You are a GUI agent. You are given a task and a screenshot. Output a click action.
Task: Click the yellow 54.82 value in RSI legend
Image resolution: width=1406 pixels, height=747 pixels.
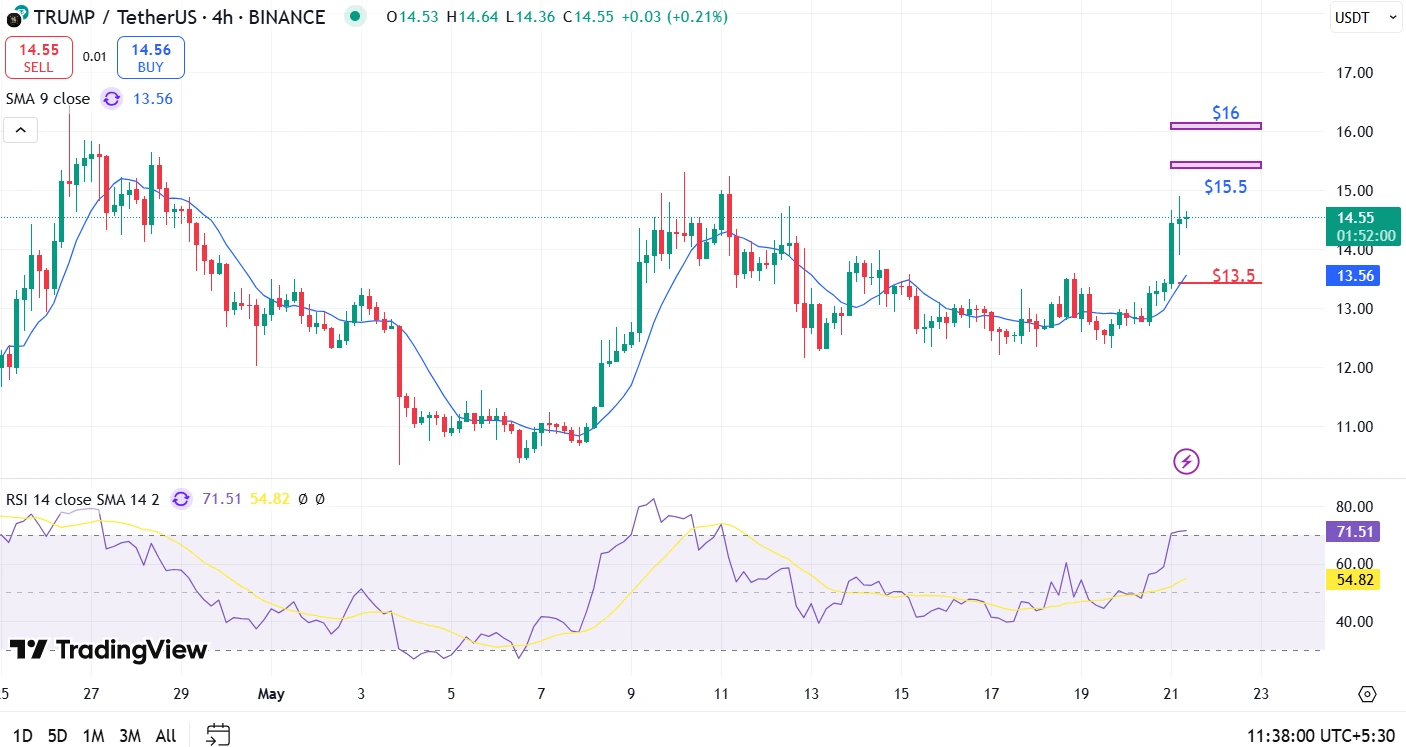click(x=269, y=499)
